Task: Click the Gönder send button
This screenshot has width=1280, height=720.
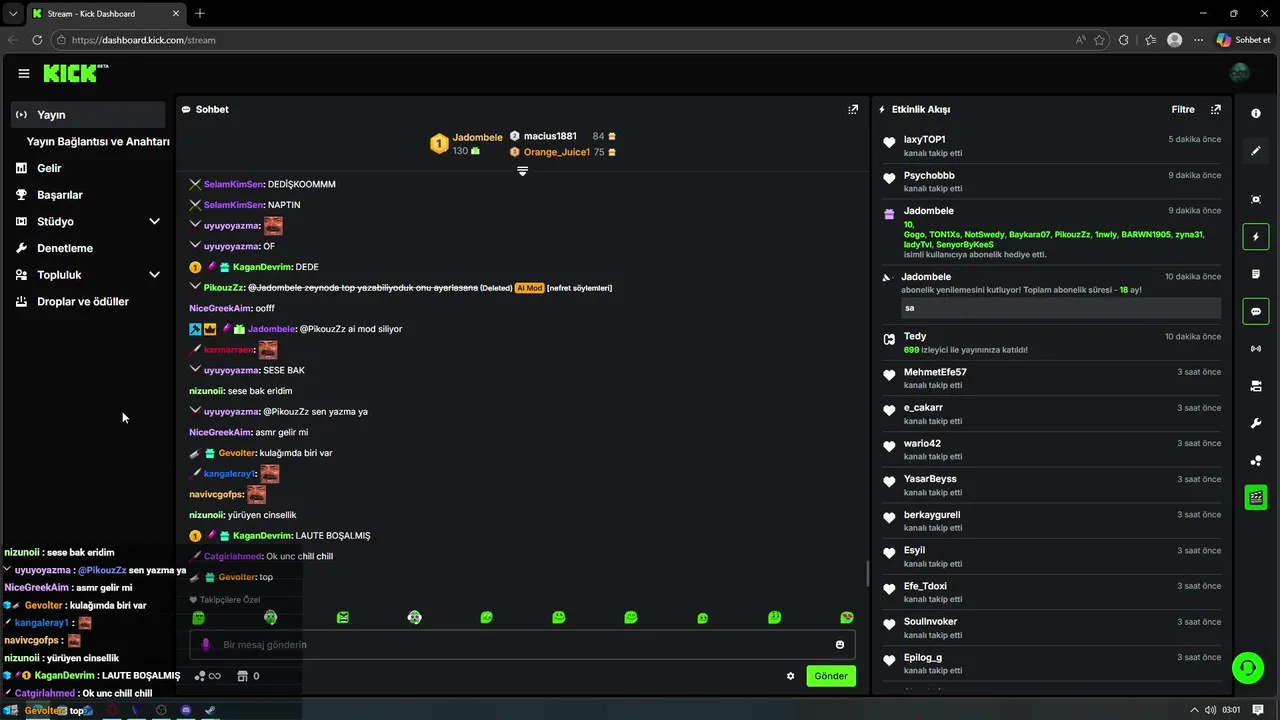Action: tap(831, 676)
